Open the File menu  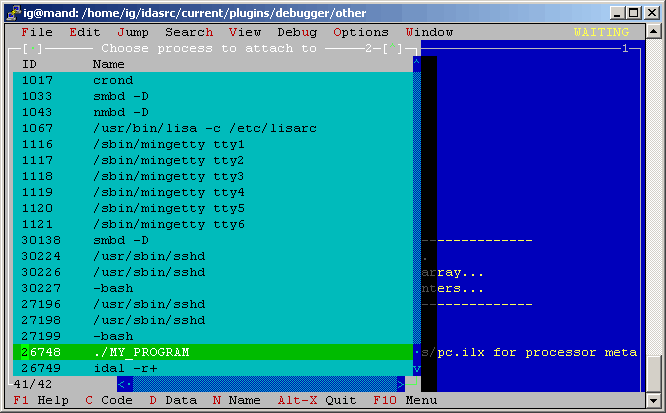pos(36,32)
